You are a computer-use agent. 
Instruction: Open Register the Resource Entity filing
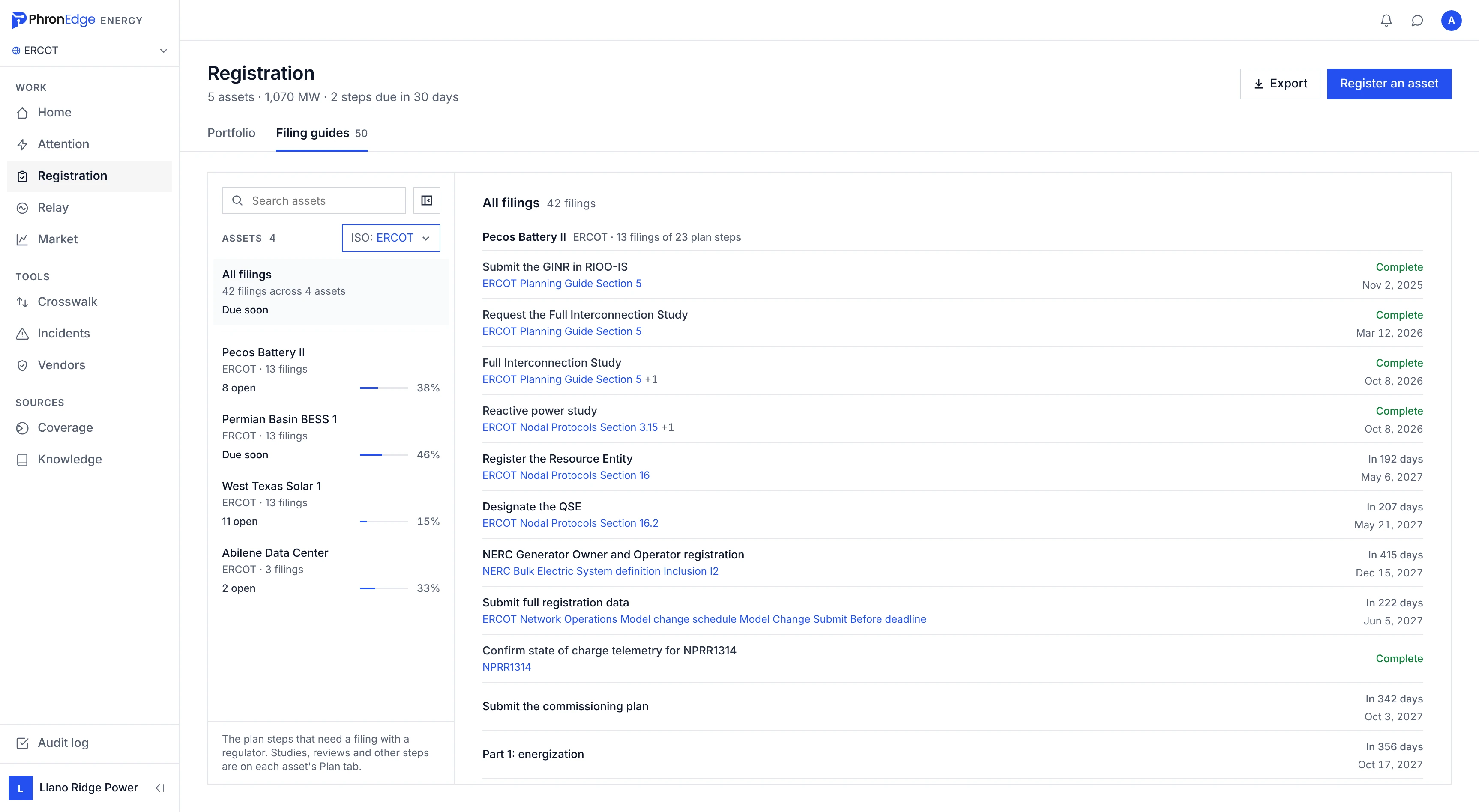point(952,466)
